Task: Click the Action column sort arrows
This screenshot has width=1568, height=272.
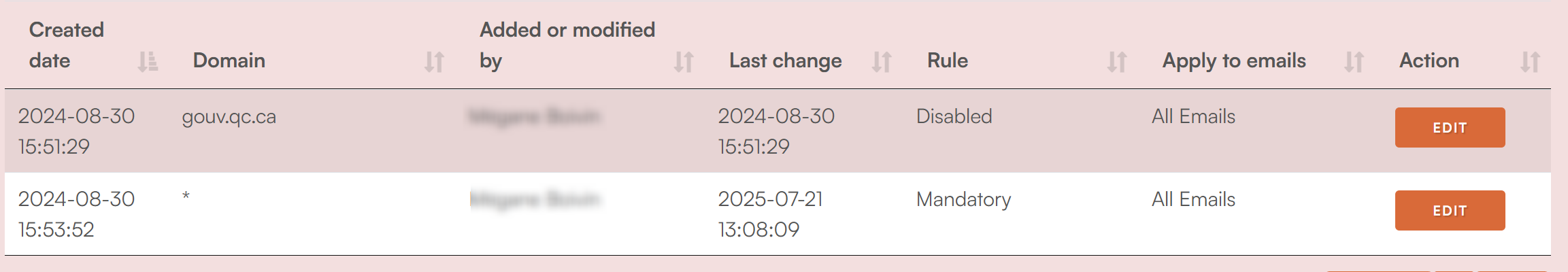Action: (1530, 61)
